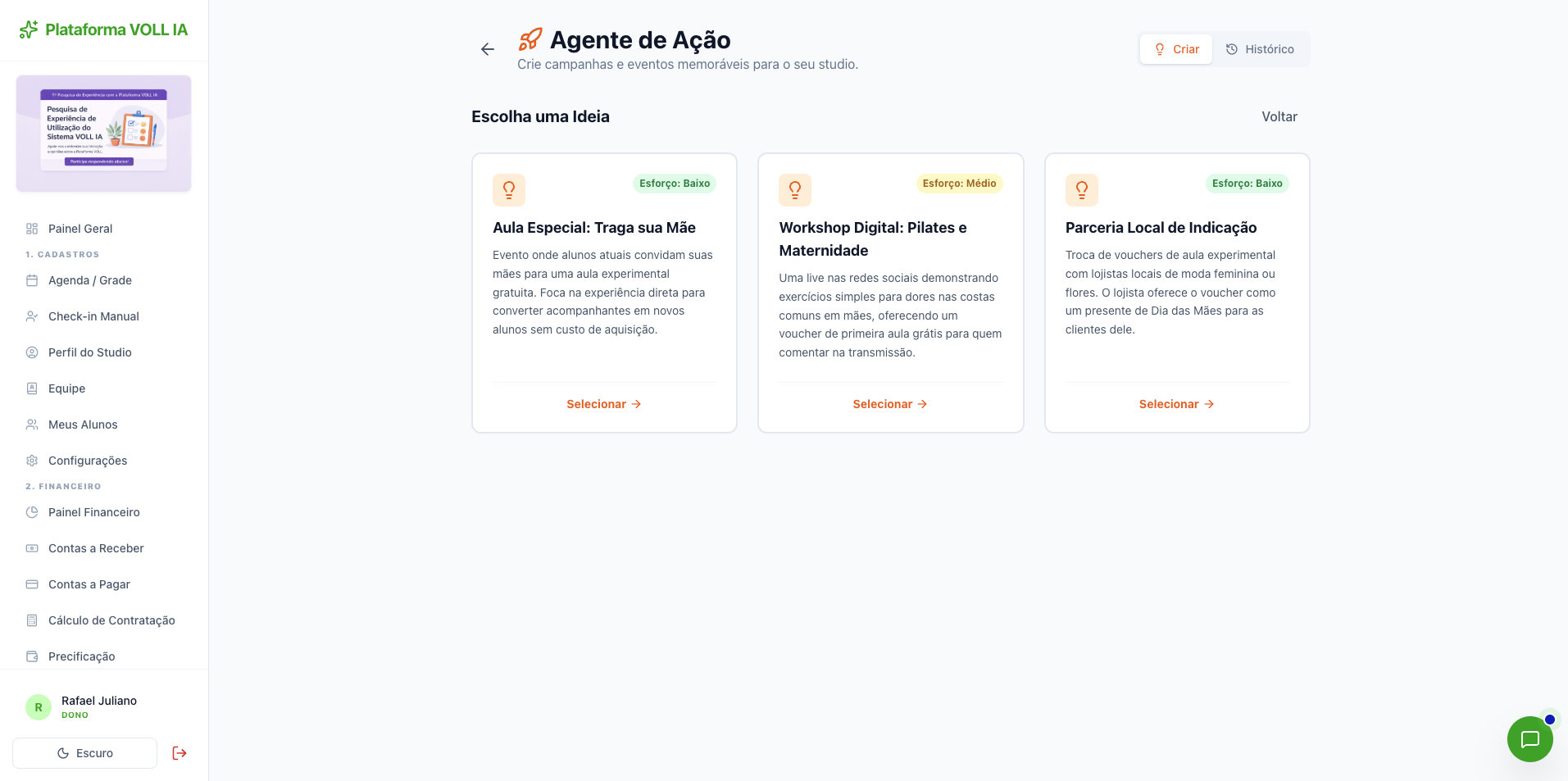1568x781 pixels.
Task: Click the back arrow beside Agente de Ação
Action: [x=488, y=49]
